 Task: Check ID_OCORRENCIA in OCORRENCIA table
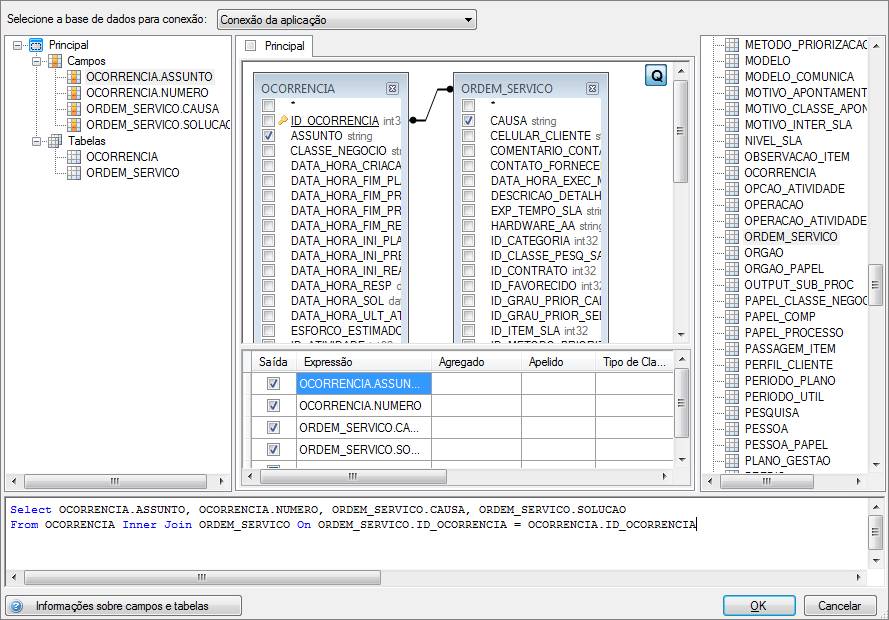269,120
